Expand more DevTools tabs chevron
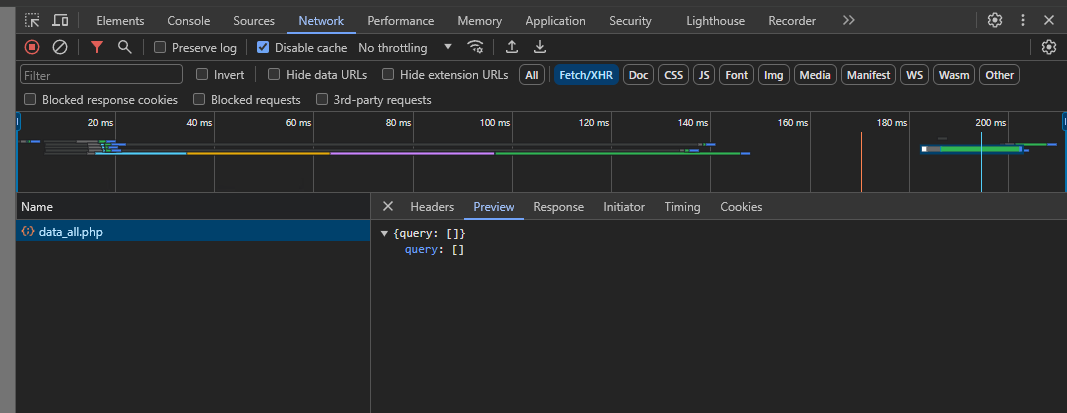 [848, 20]
